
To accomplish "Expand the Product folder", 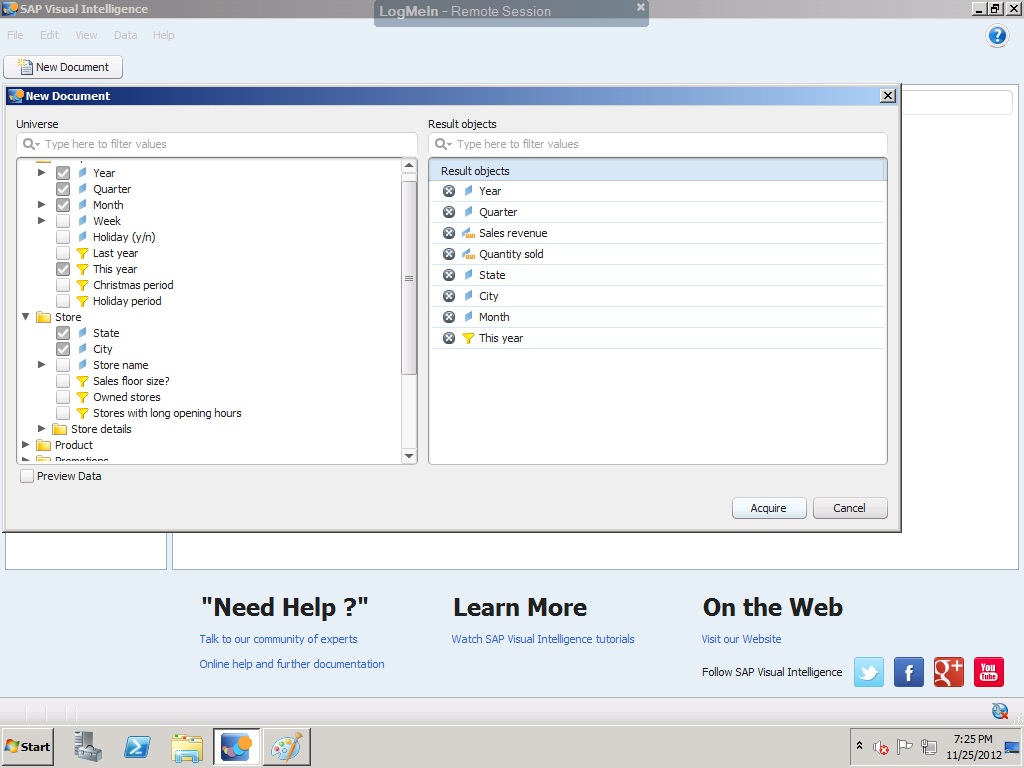I will point(25,445).
